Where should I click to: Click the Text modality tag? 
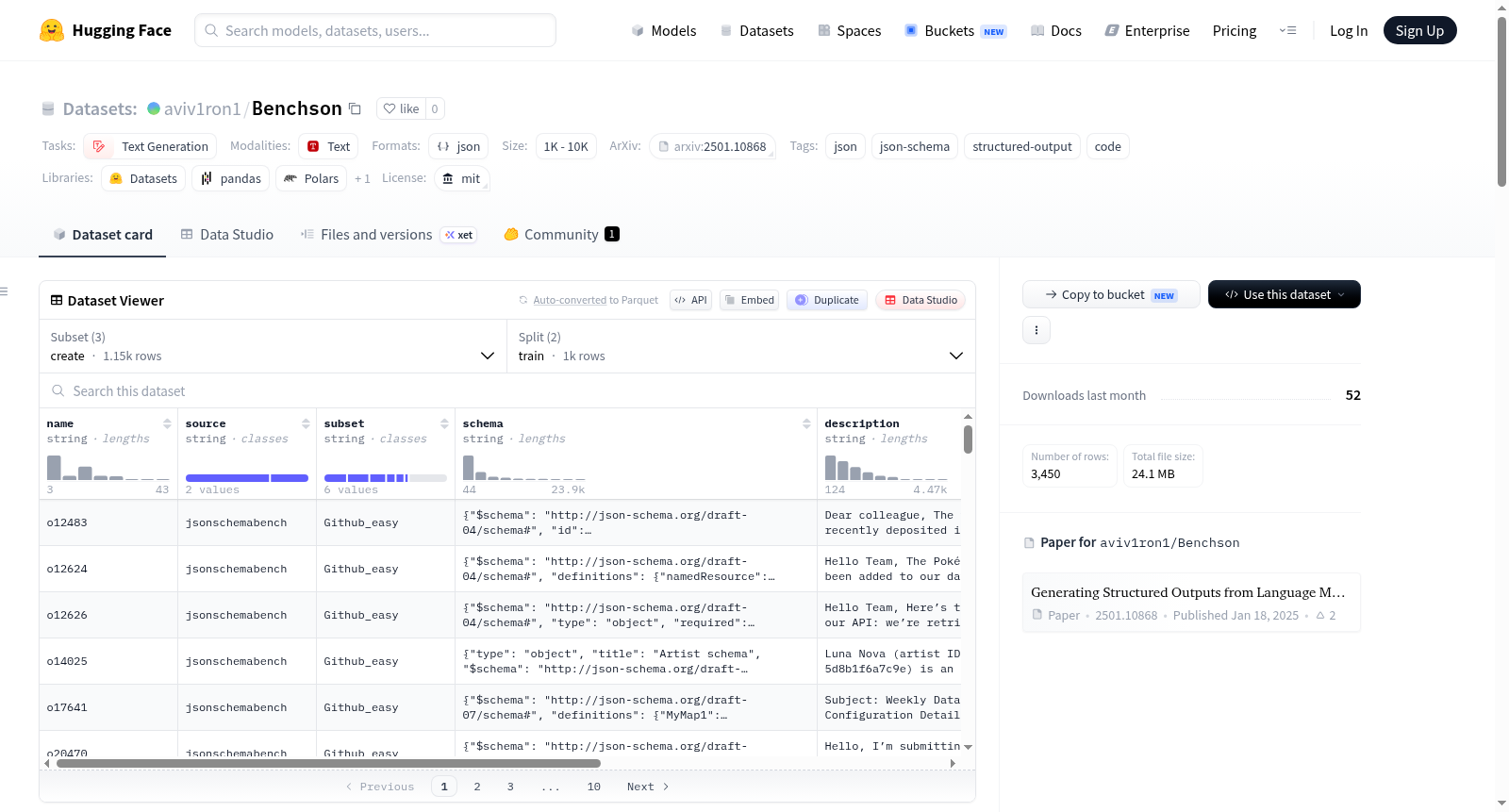(328, 146)
